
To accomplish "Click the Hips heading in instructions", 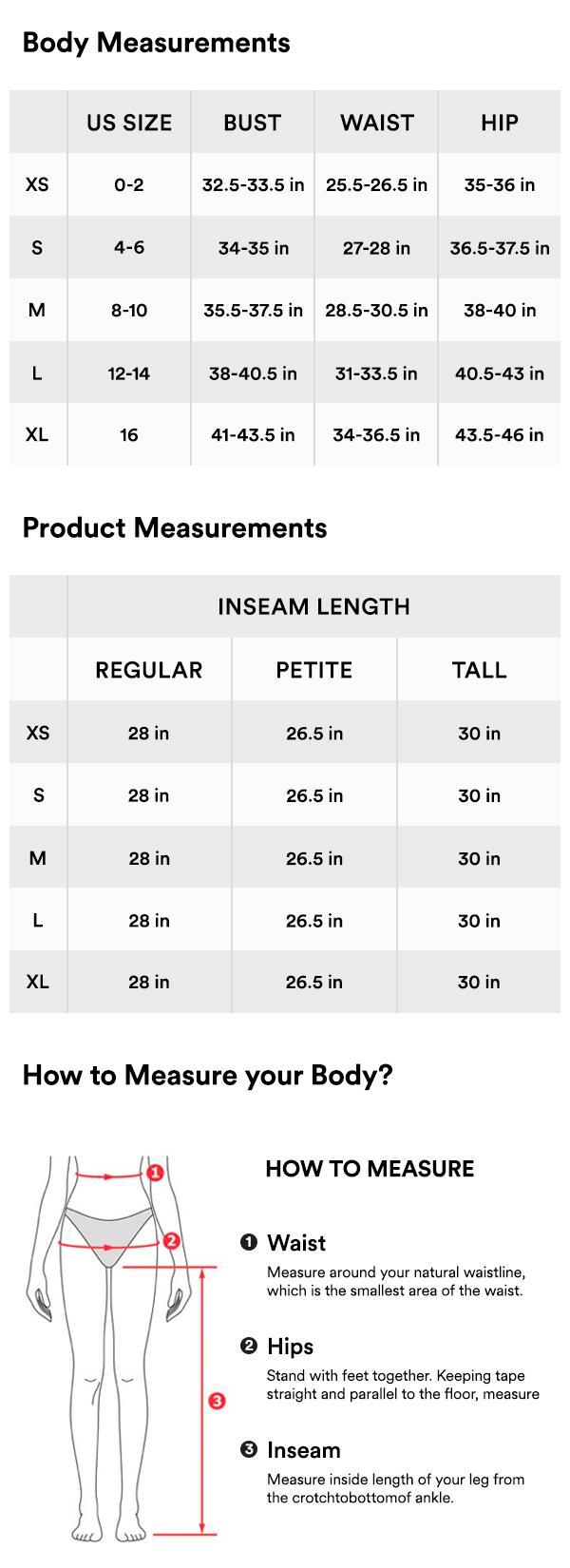I will coord(290,1347).
